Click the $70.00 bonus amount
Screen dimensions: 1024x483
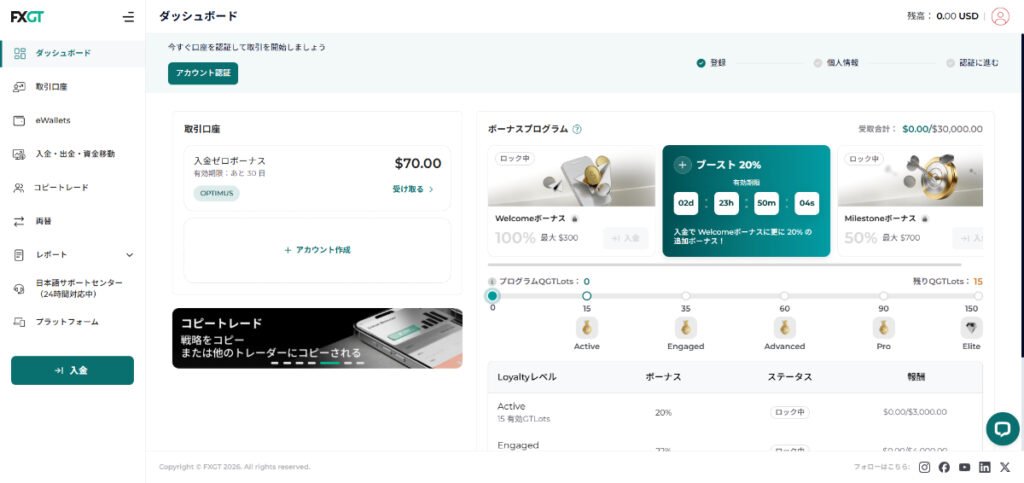[418, 163]
